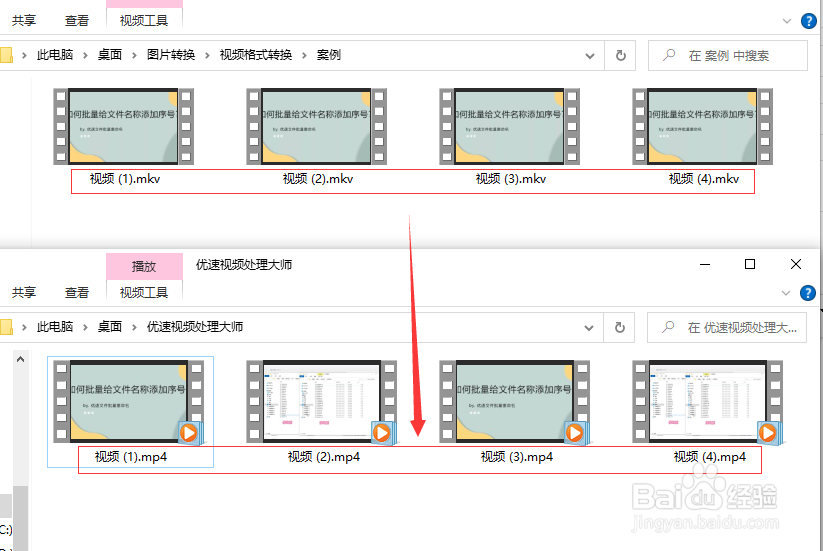Select 视频 (4).mkv thumbnail
The height and width of the screenshot is (551, 823).
point(703,126)
